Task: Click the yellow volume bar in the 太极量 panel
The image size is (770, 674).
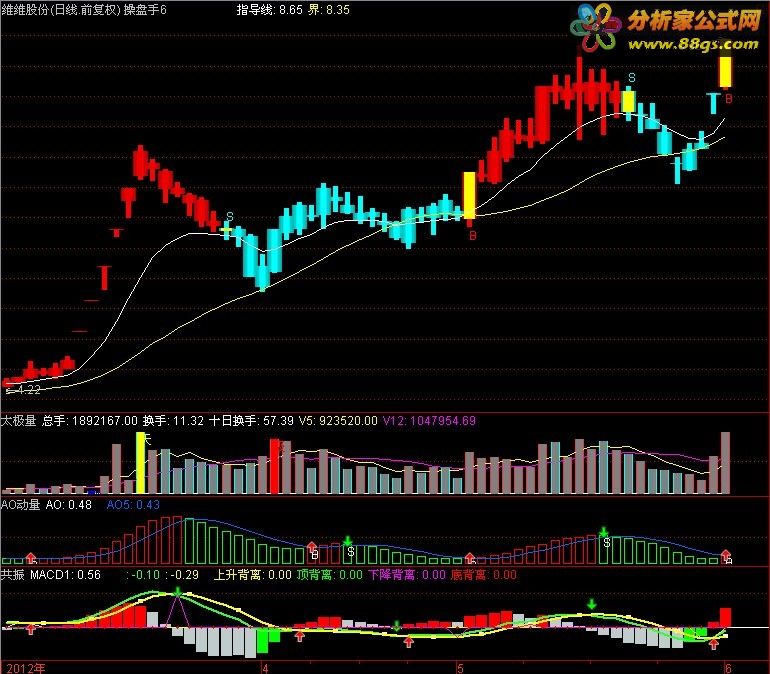Action: (140, 463)
